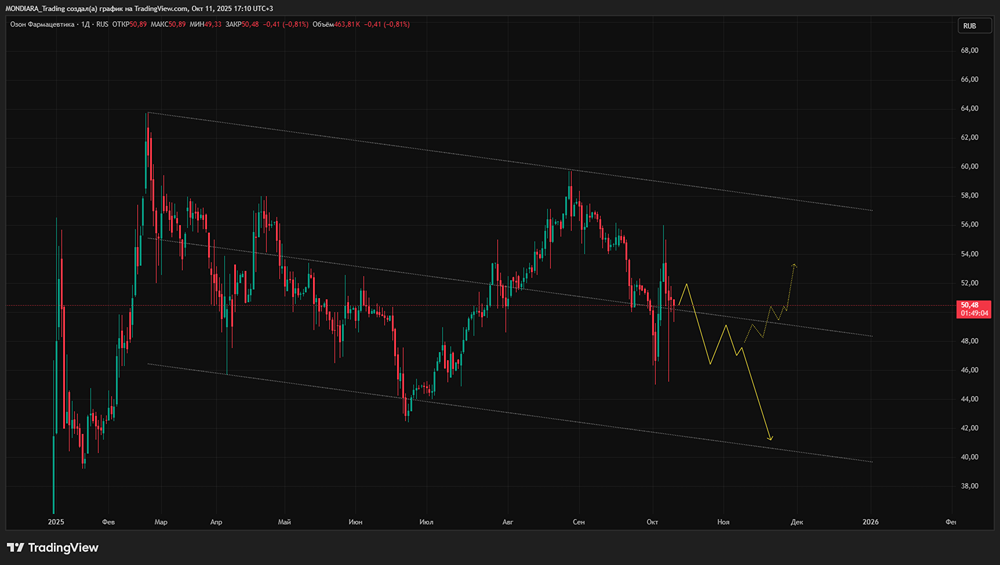Open the RUB currency selector
Screen dimensions: 1000x565
[968, 25]
